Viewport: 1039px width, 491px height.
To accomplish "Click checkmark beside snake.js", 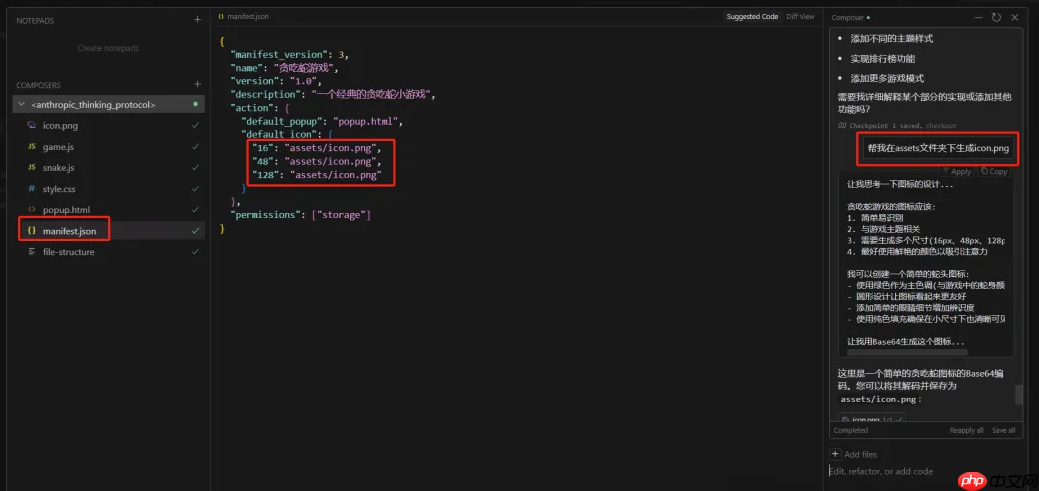I will point(195,168).
